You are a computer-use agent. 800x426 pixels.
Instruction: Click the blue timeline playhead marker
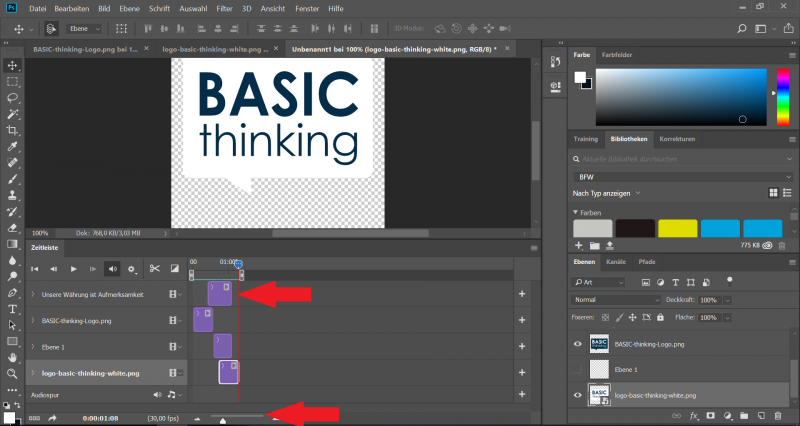pyautogui.click(x=238, y=264)
